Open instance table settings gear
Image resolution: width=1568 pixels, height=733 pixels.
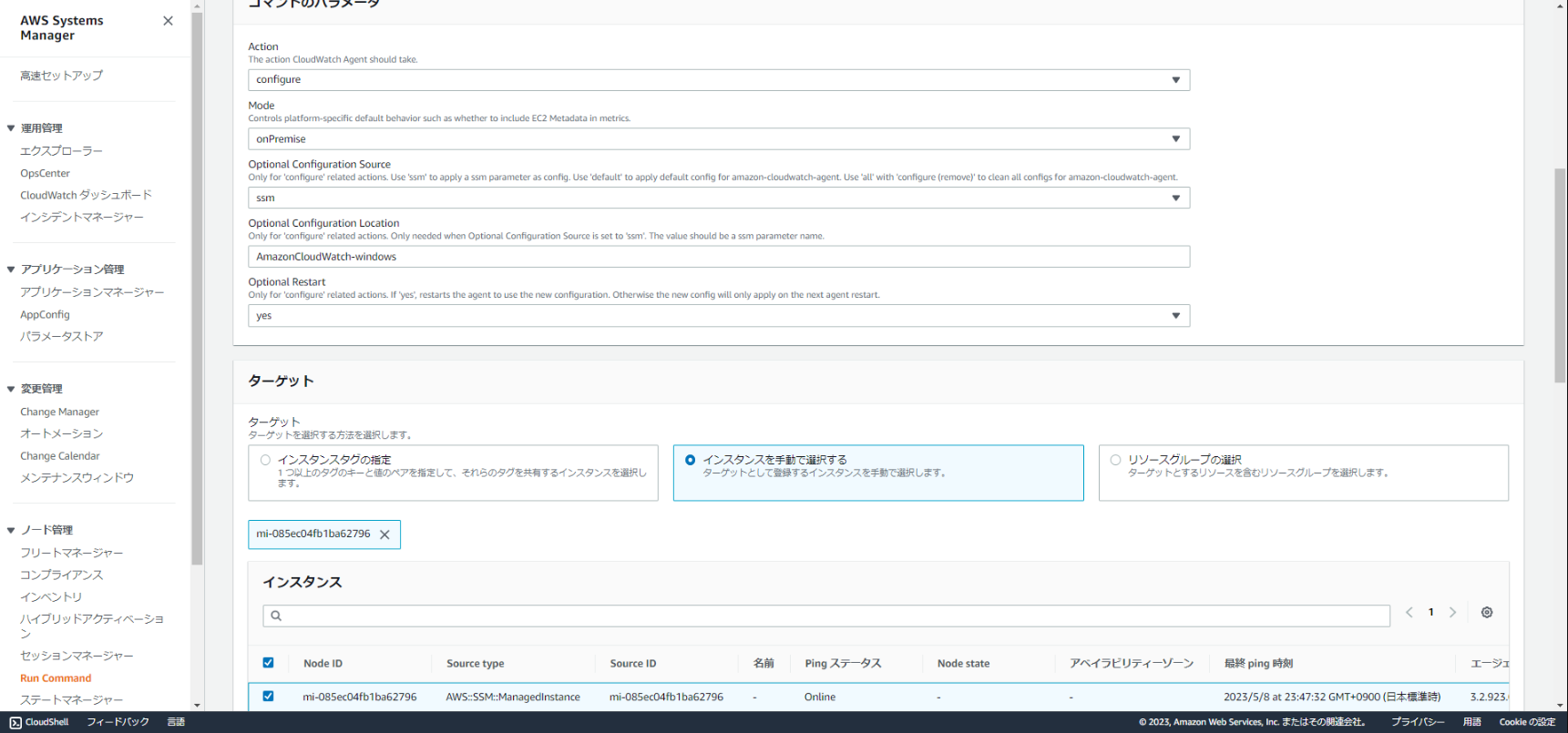point(1487,613)
